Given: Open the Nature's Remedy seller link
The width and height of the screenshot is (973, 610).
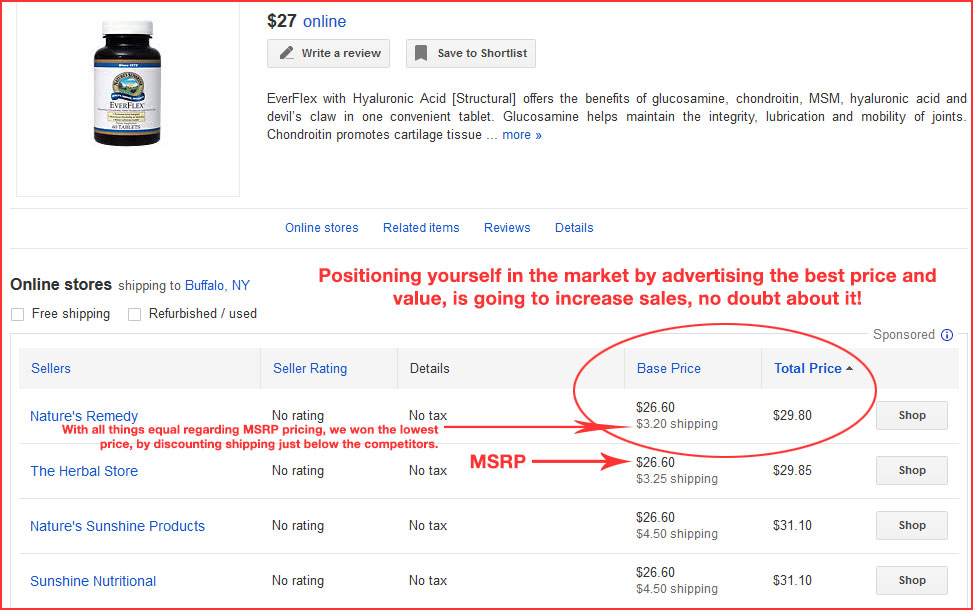Looking at the screenshot, I should [x=84, y=416].
